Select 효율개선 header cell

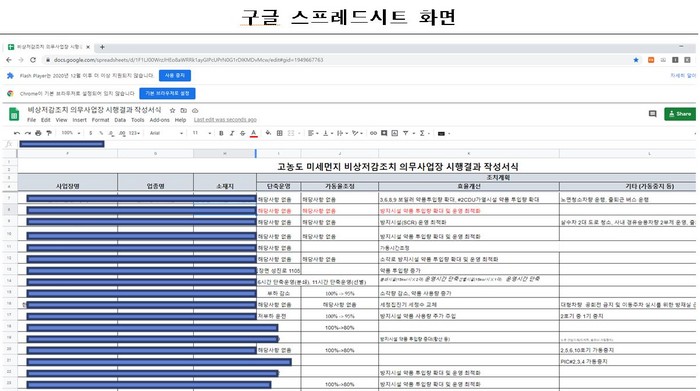coord(469,186)
